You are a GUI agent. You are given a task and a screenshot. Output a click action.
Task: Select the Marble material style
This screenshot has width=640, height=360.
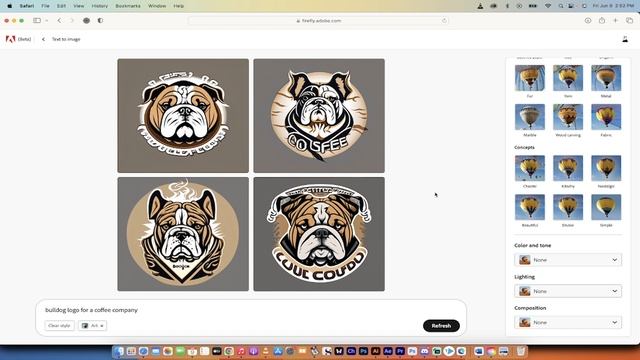530,117
